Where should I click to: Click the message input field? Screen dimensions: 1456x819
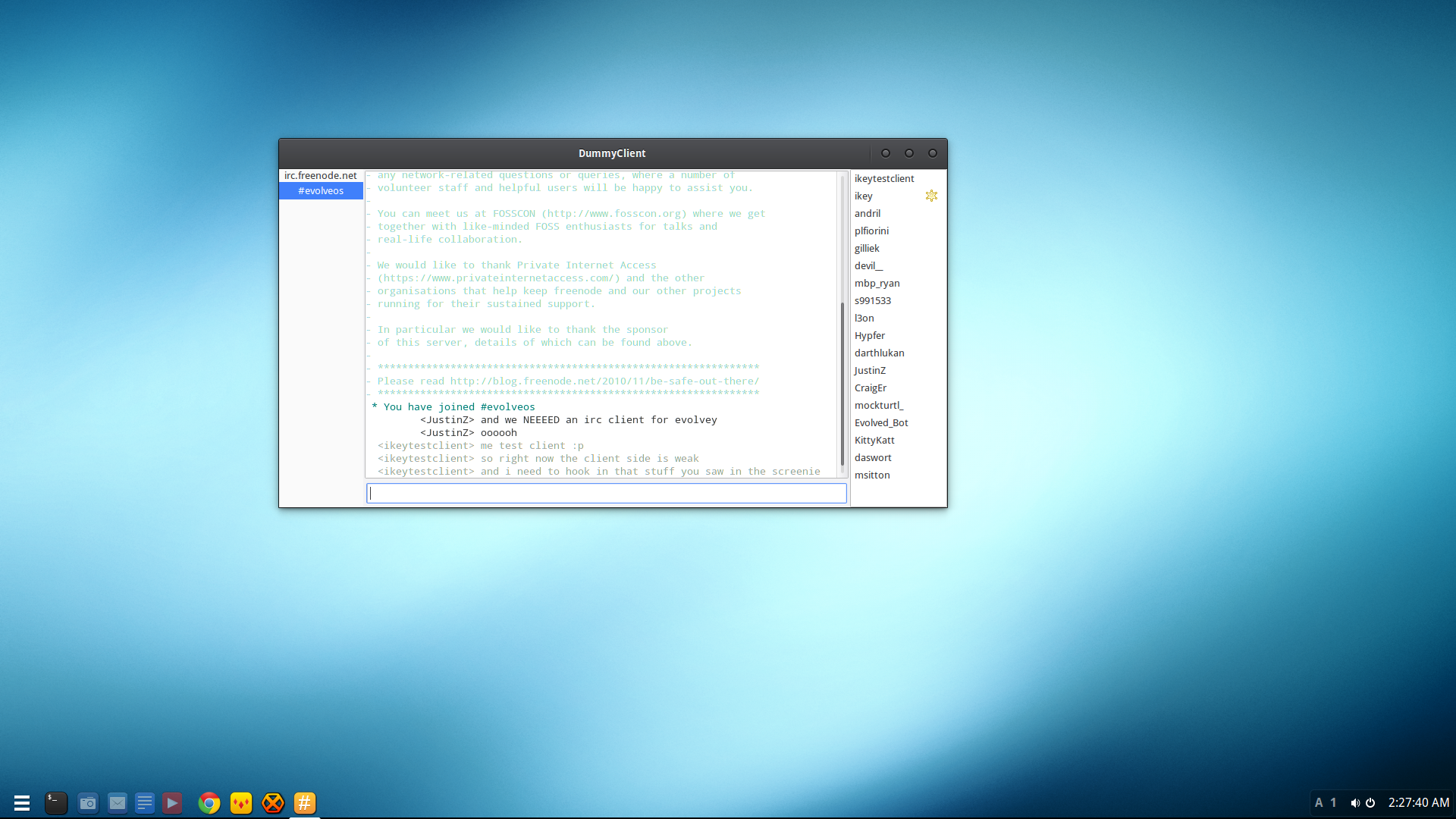click(x=607, y=493)
